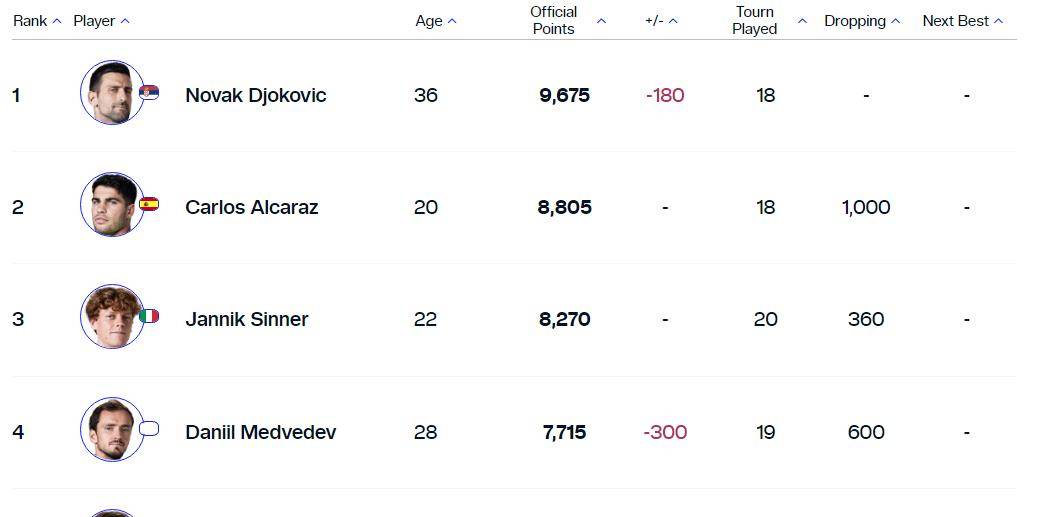This screenshot has width=1046, height=517.
Task: Sort table by Player column arrow
Action: point(125,21)
